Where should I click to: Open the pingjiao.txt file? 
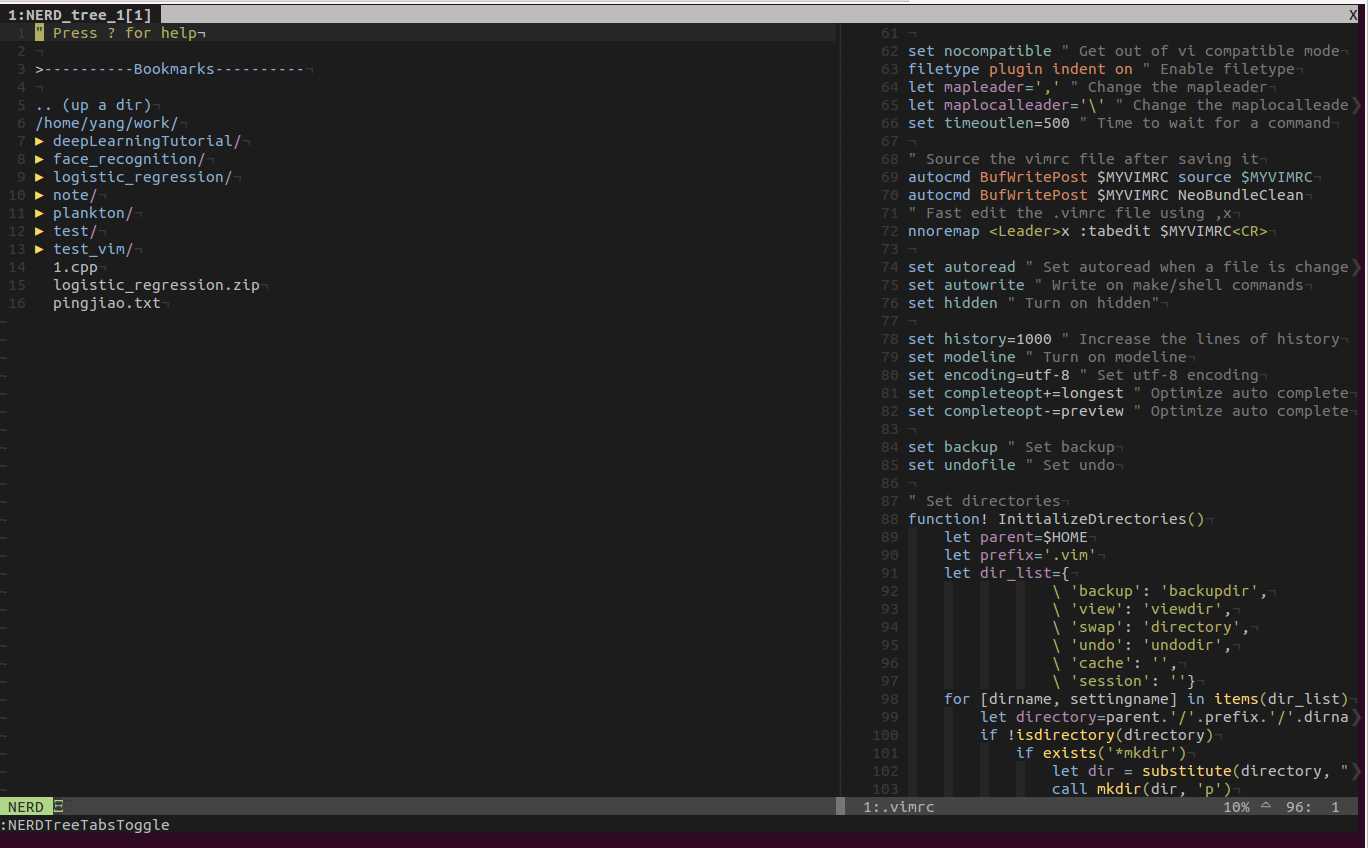(x=107, y=303)
